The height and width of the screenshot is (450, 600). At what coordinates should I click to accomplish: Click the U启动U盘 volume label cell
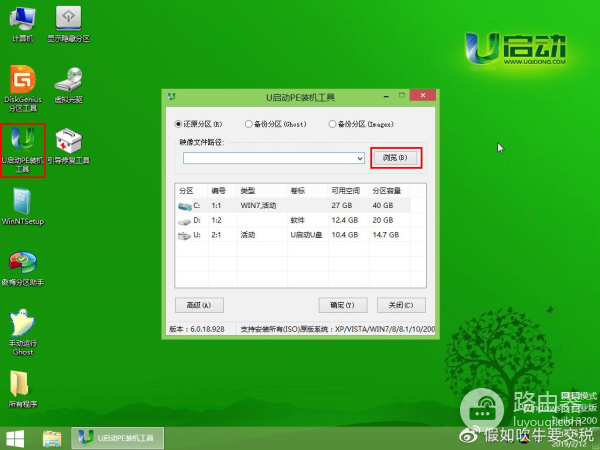coord(306,235)
